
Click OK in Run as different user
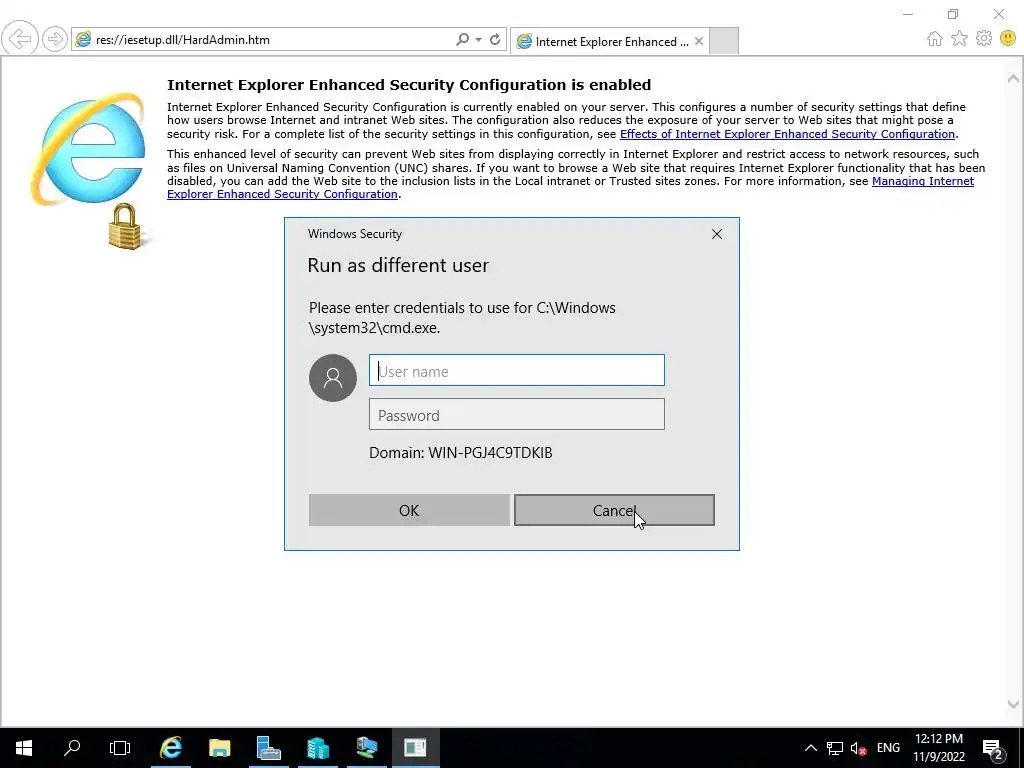click(x=409, y=510)
